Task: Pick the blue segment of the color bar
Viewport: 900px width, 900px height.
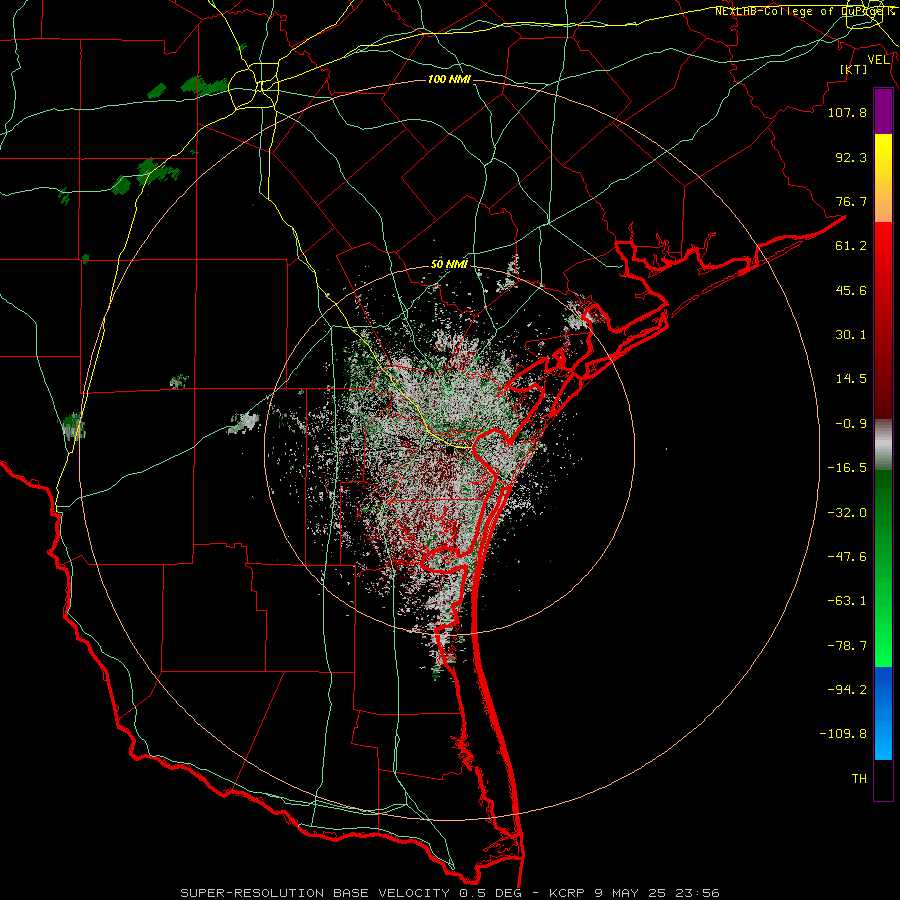Action: (x=883, y=713)
